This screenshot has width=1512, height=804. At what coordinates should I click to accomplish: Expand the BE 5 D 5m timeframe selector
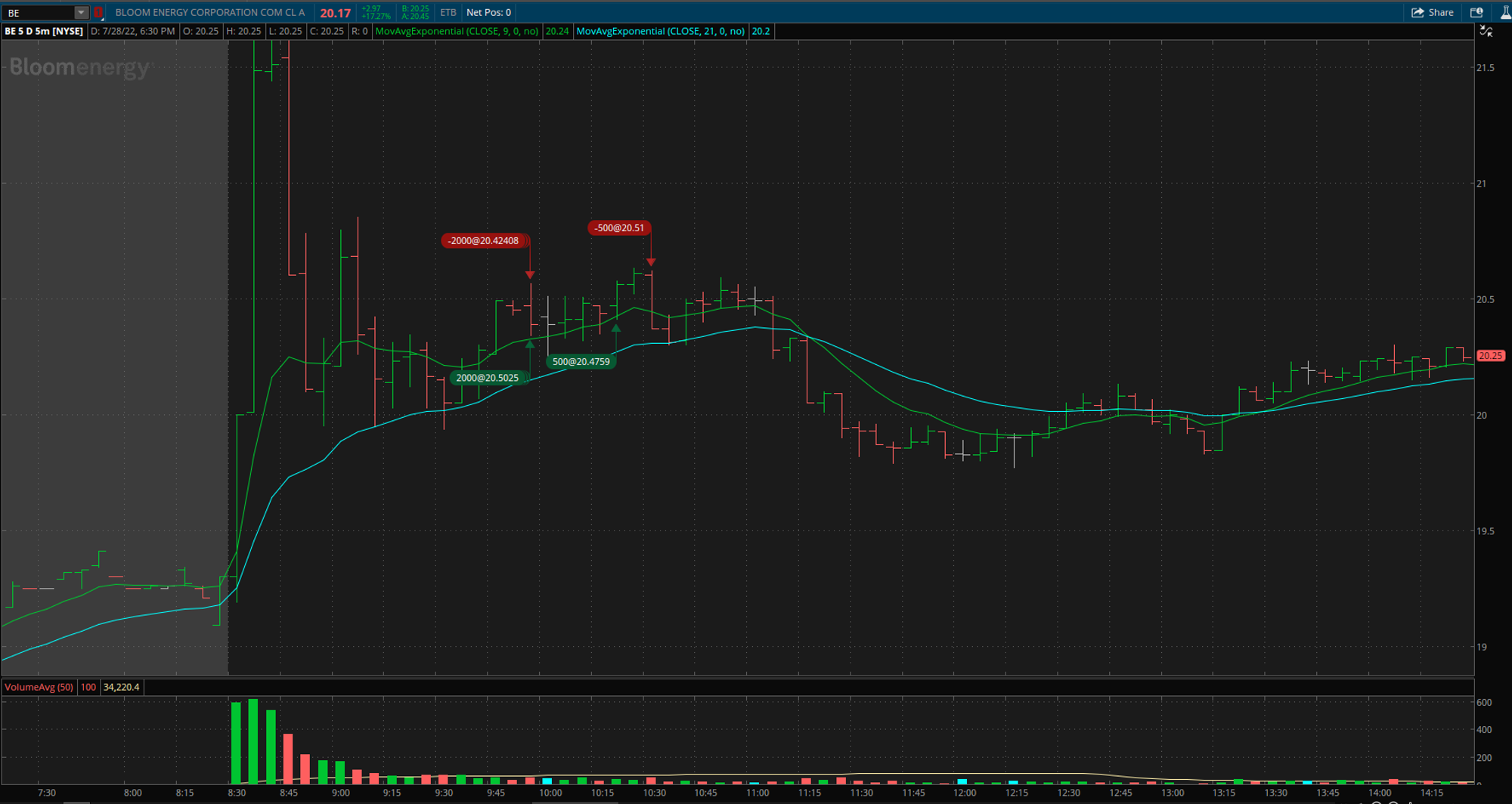pos(45,32)
